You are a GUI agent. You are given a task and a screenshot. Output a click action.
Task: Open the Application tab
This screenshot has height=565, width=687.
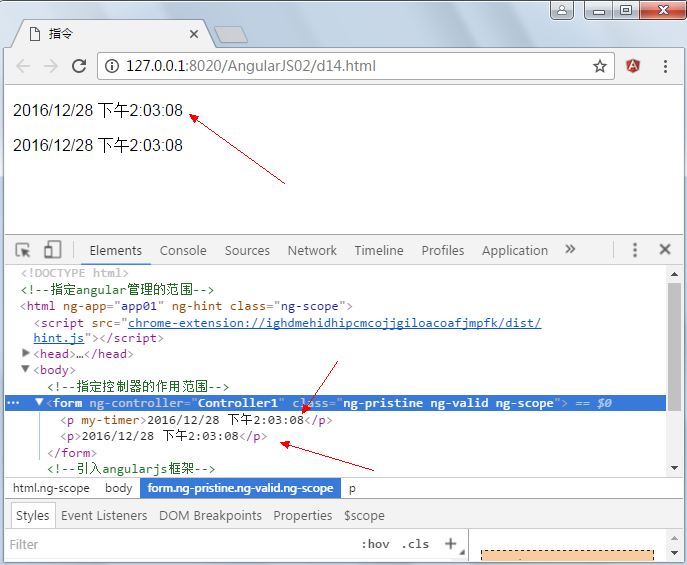point(515,251)
